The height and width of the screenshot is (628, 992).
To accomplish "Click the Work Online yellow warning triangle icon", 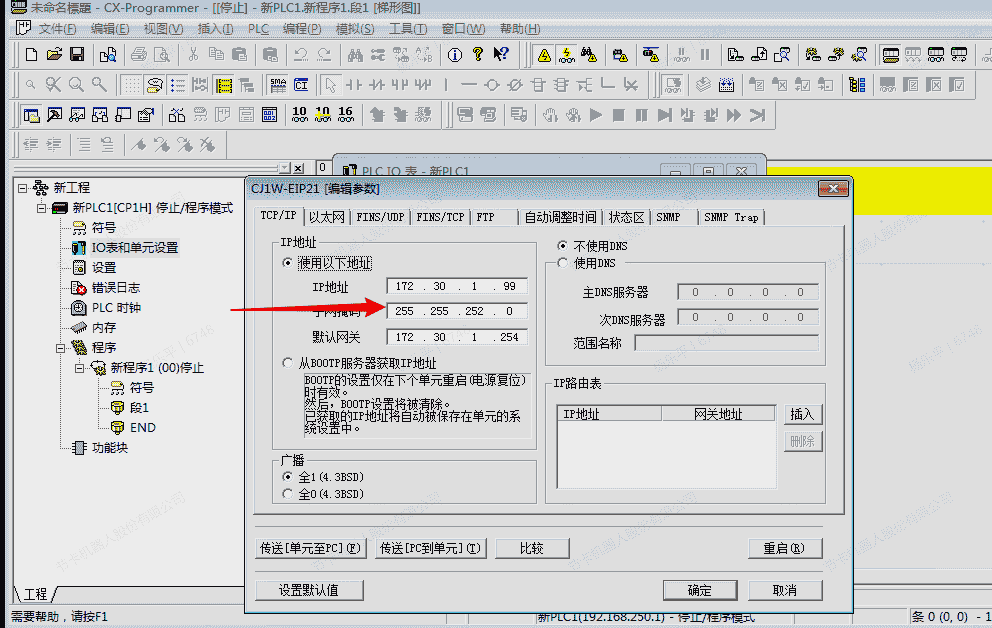I will [x=544, y=54].
